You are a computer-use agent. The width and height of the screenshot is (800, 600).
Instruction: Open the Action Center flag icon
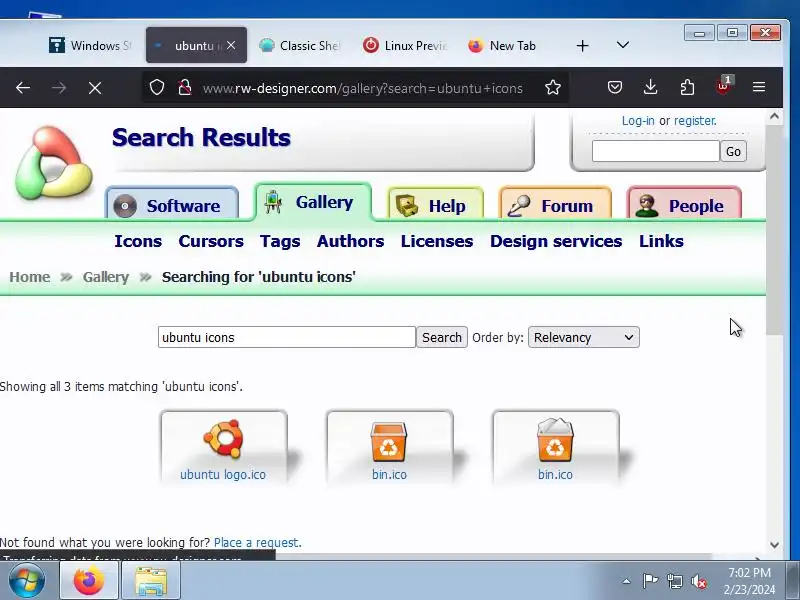[x=650, y=581]
